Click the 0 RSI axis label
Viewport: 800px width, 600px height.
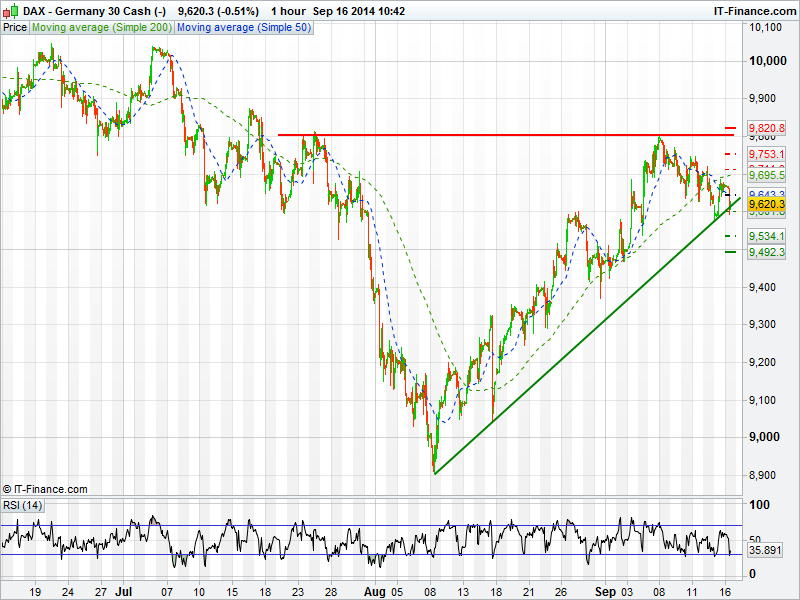[x=752, y=574]
